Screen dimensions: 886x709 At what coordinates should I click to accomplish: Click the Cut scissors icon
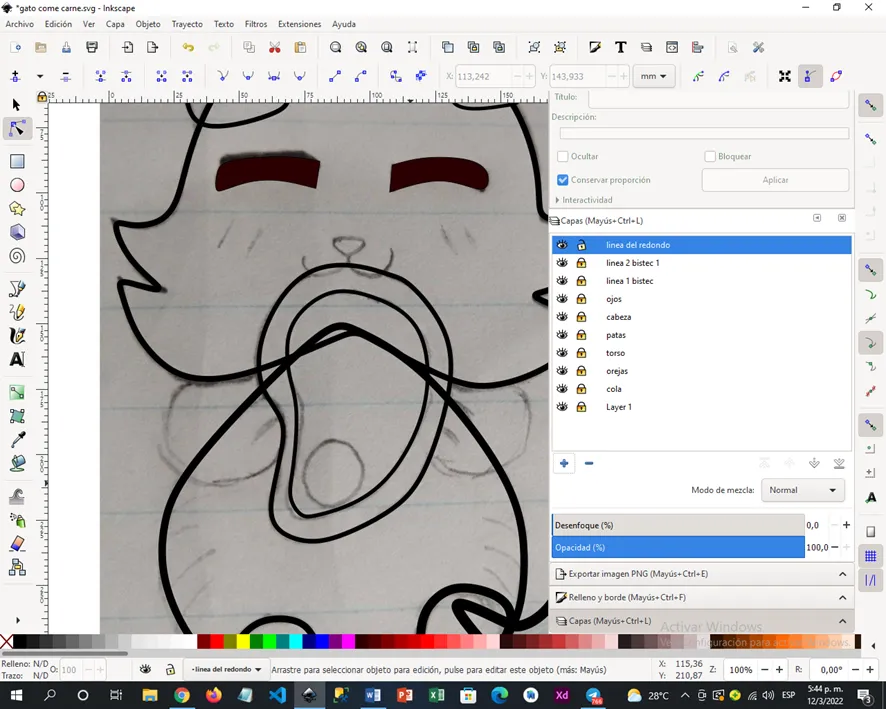pyautogui.click(x=275, y=47)
